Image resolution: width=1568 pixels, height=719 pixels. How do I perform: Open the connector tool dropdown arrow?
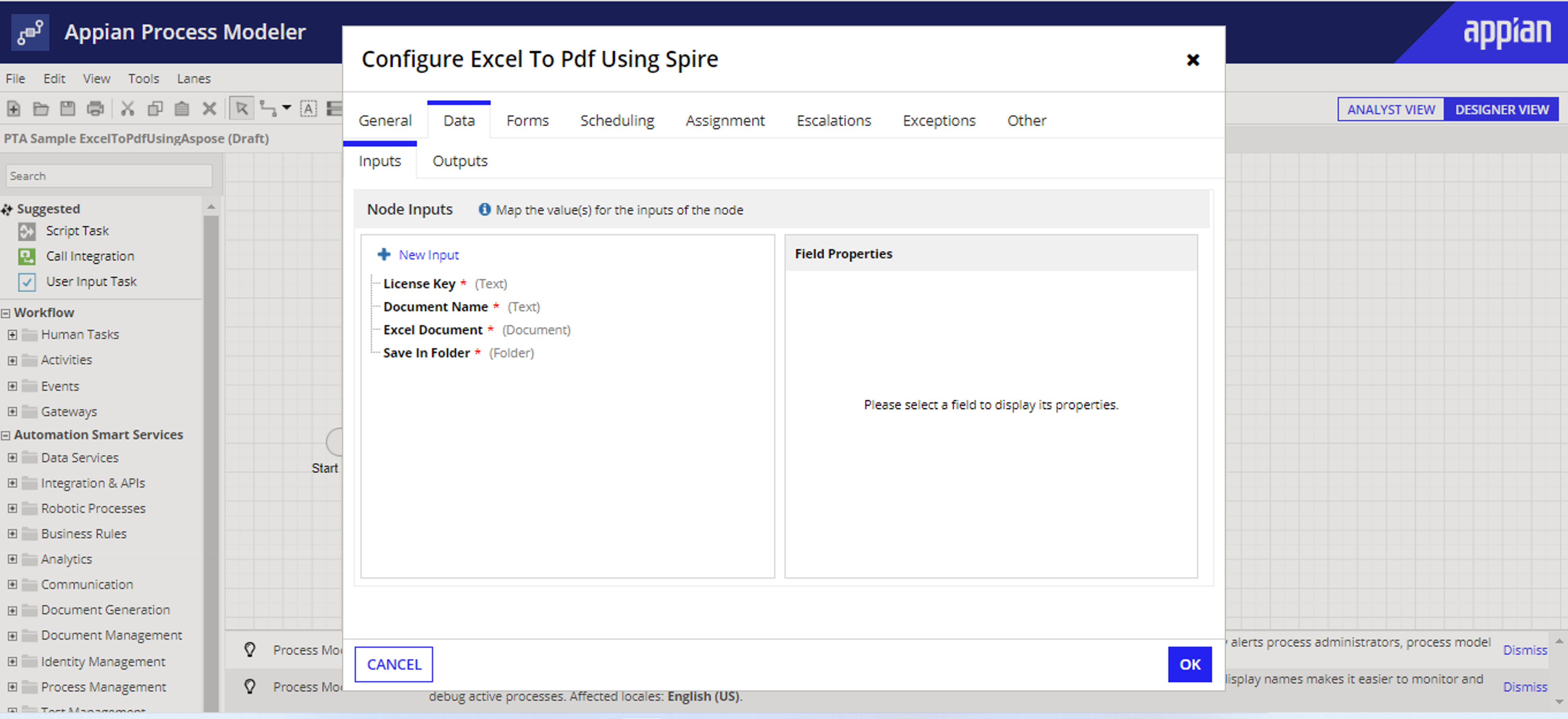pyautogui.click(x=286, y=108)
